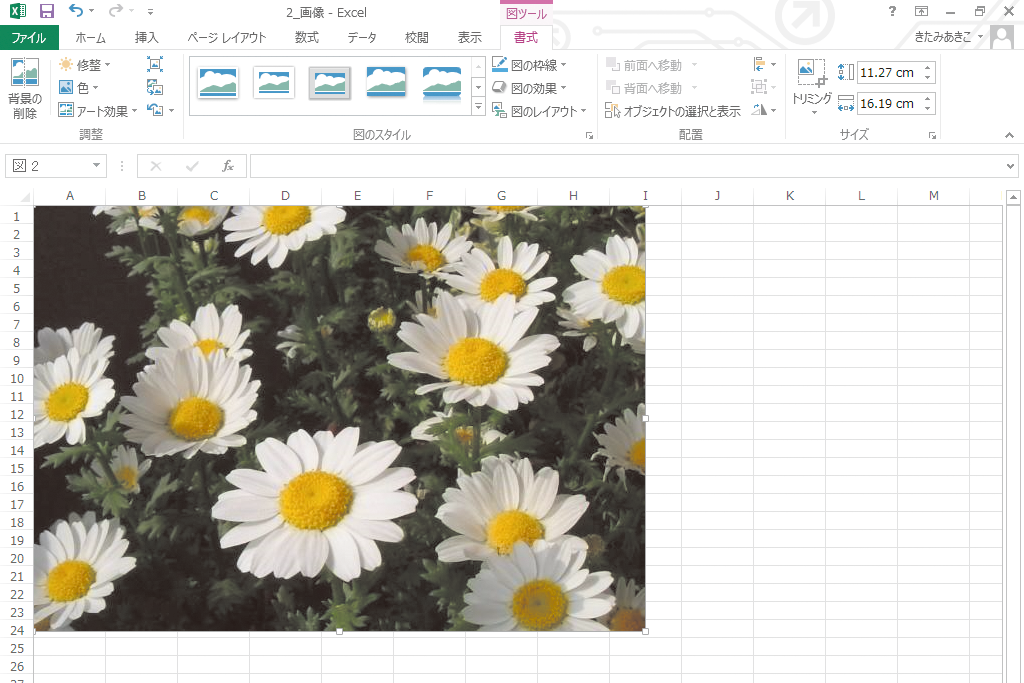Click the Help question mark icon
This screenshot has width=1024, height=683.
point(892,11)
